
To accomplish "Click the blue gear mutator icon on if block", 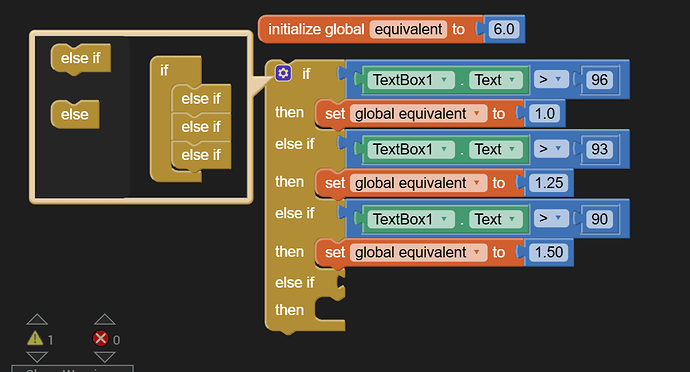I will pos(283,73).
